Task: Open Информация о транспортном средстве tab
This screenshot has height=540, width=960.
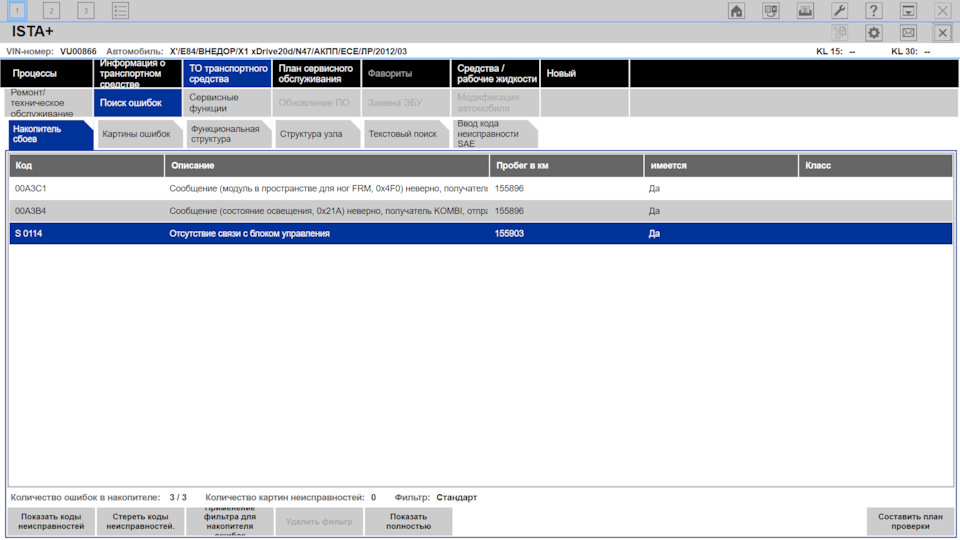Action: (137, 73)
